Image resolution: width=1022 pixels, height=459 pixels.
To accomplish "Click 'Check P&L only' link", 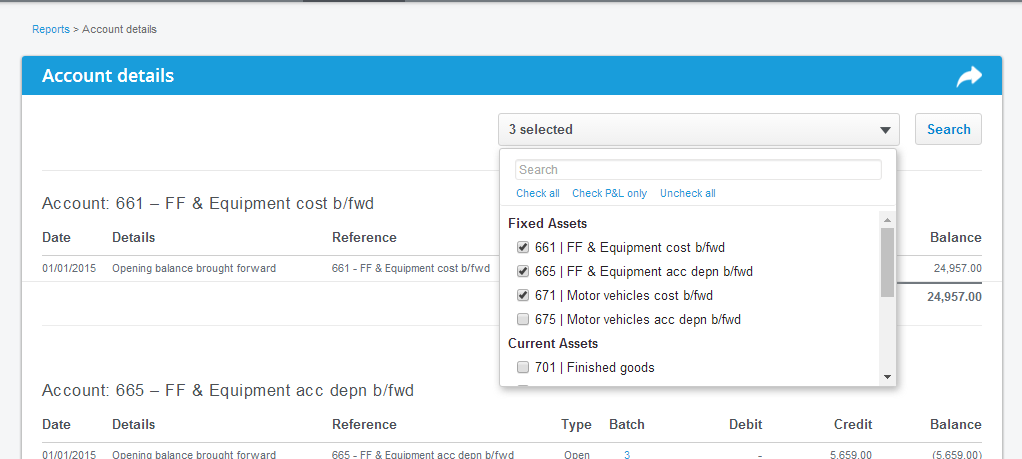I will click(609, 193).
